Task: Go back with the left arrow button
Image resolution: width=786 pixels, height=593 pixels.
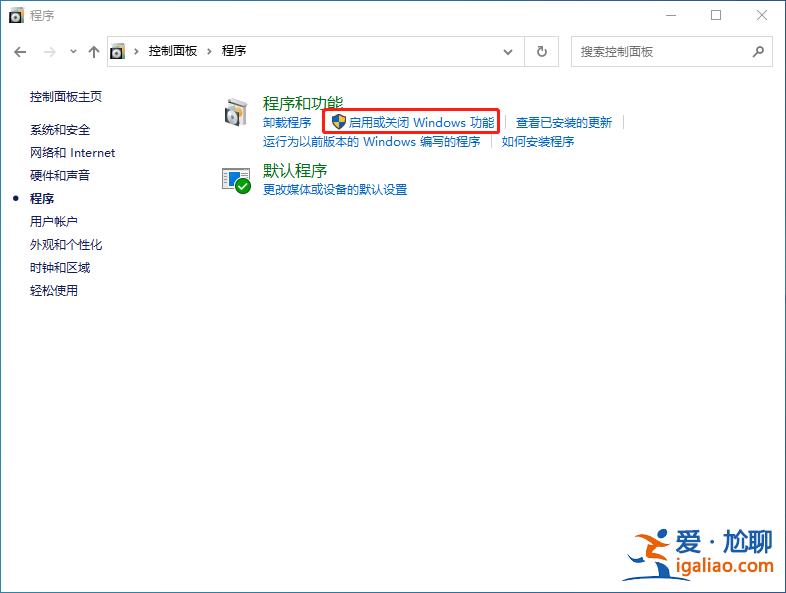Action: click(x=20, y=52)
